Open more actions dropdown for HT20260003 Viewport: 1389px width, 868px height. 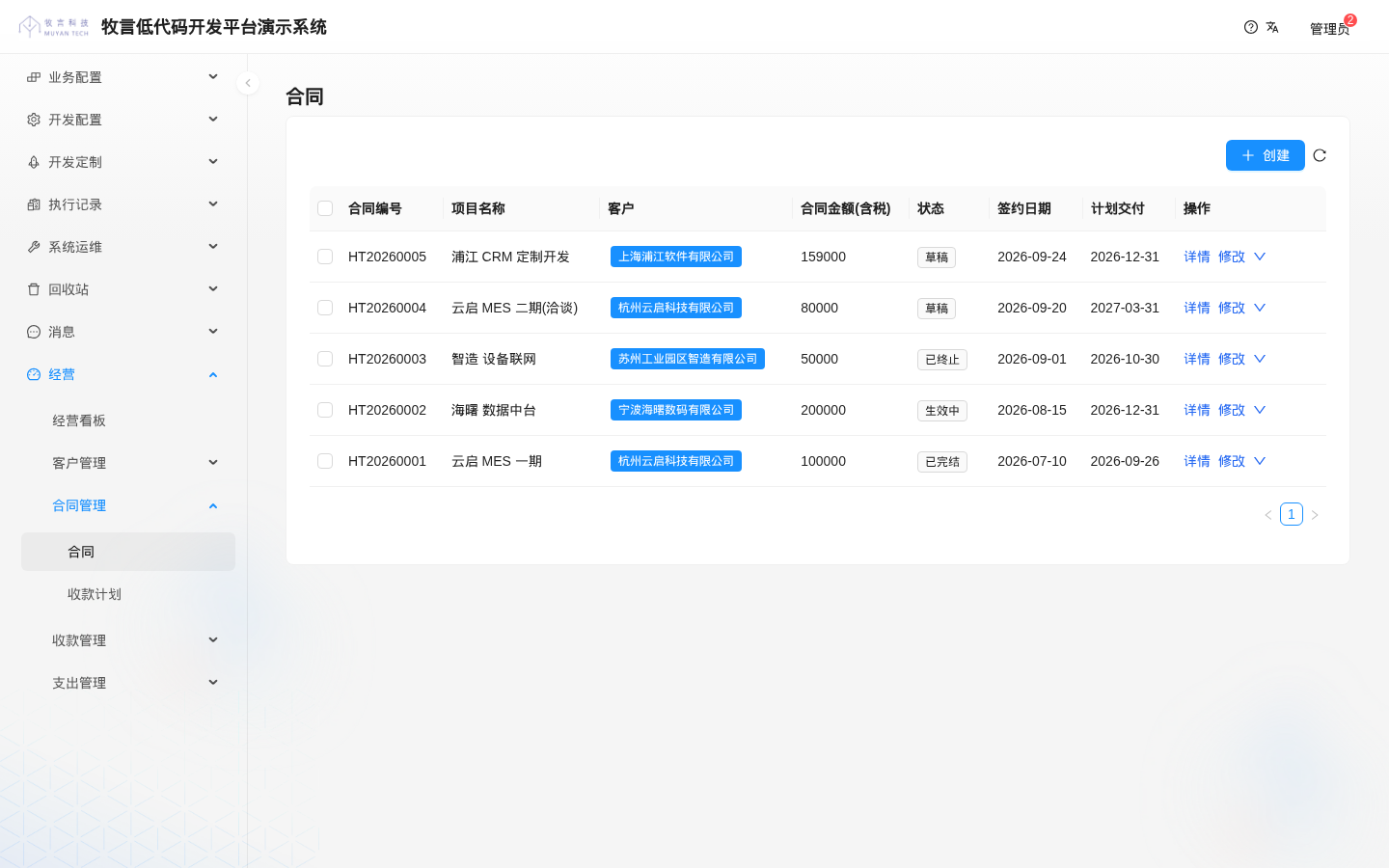[x=1260, y=359]
